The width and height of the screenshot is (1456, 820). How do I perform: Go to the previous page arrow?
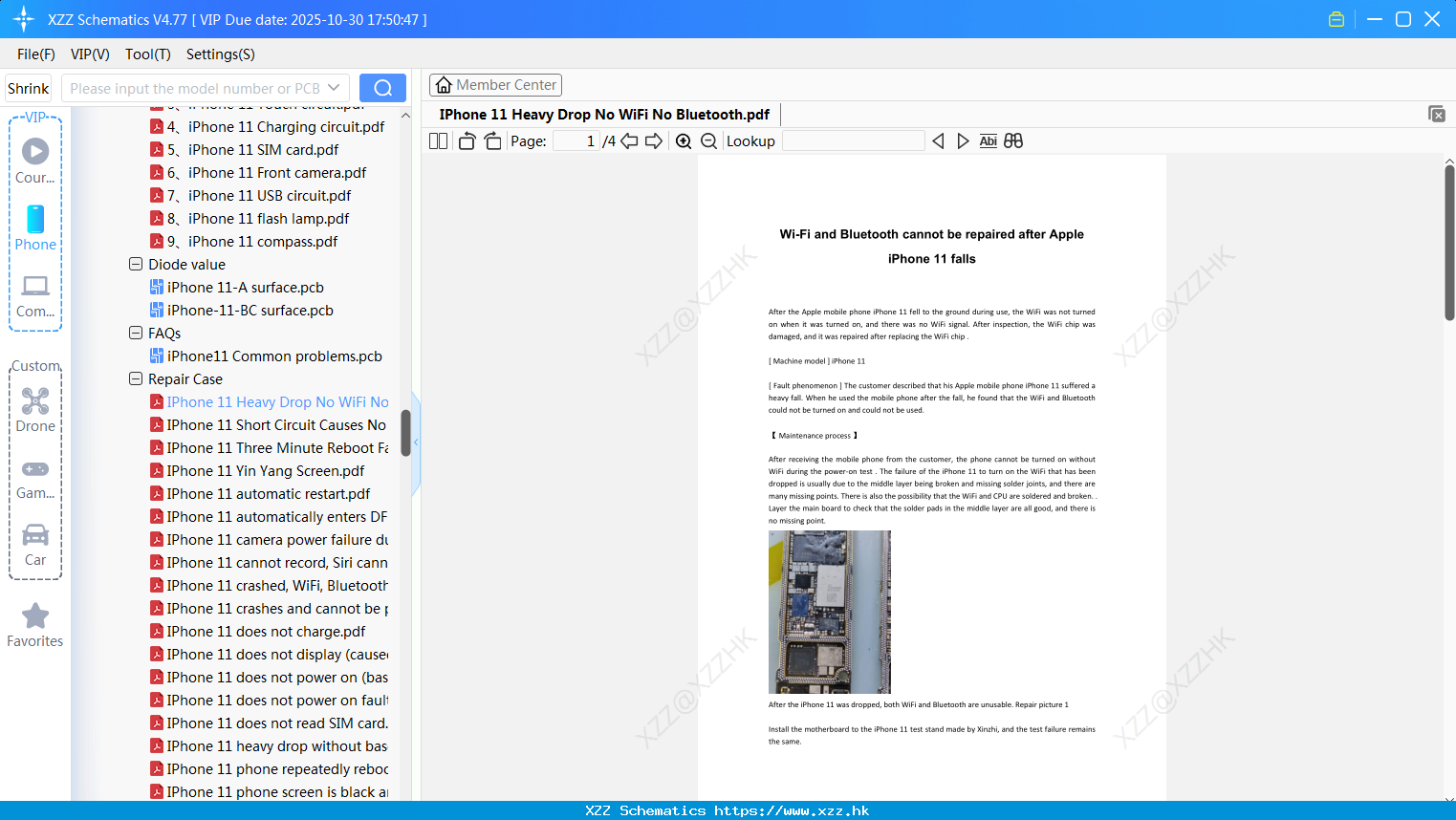coord(629,140)
